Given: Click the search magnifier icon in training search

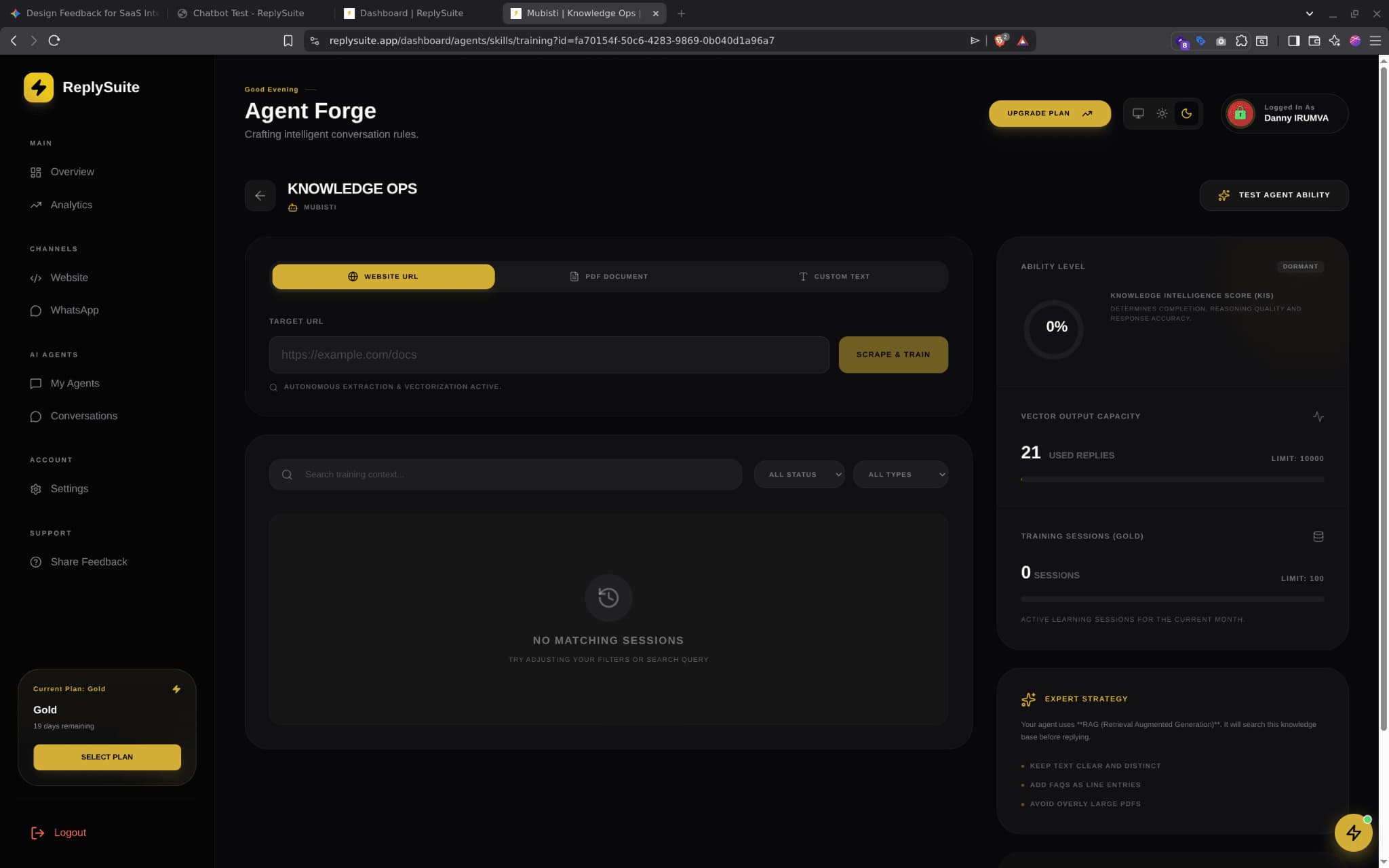Looking at the screenshot, I should click(287, 475).
